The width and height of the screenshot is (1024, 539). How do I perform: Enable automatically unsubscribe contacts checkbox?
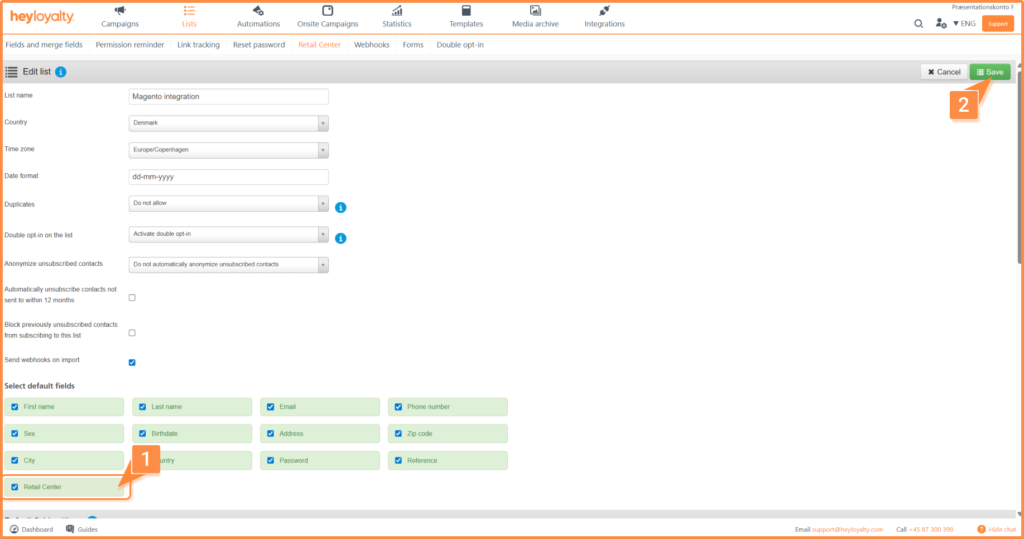tap(132, 298)
